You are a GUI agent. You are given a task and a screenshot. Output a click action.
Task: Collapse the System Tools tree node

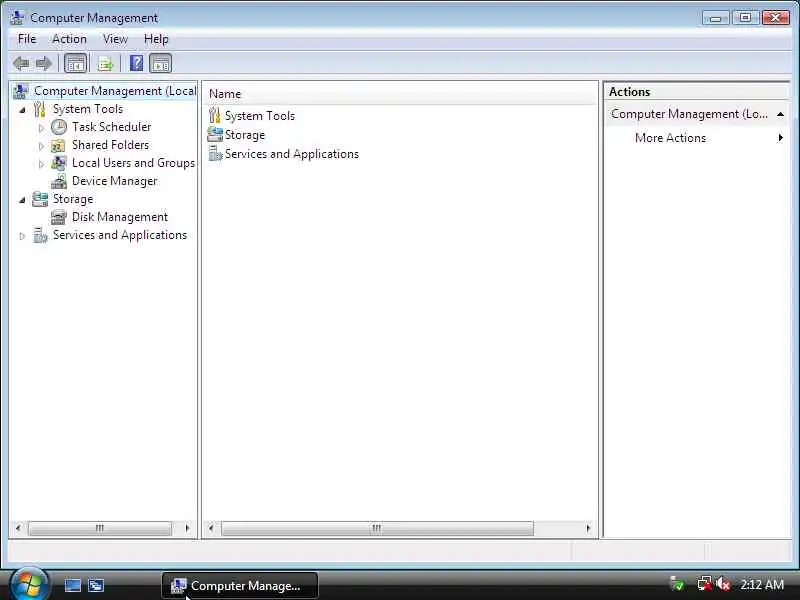(22, 110)
